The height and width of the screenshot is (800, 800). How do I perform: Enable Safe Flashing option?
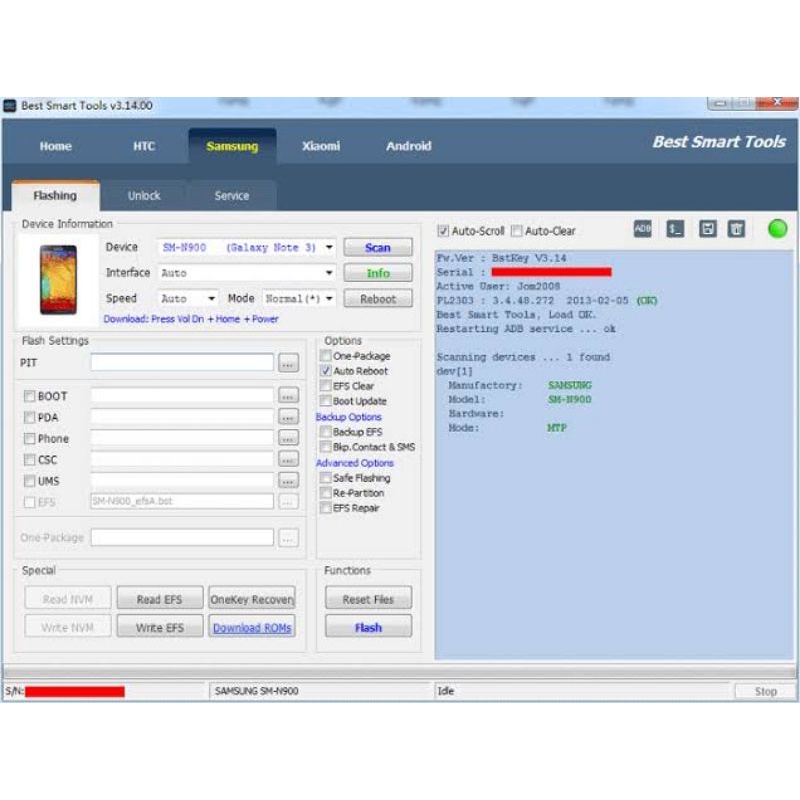(x=325, y=478)
